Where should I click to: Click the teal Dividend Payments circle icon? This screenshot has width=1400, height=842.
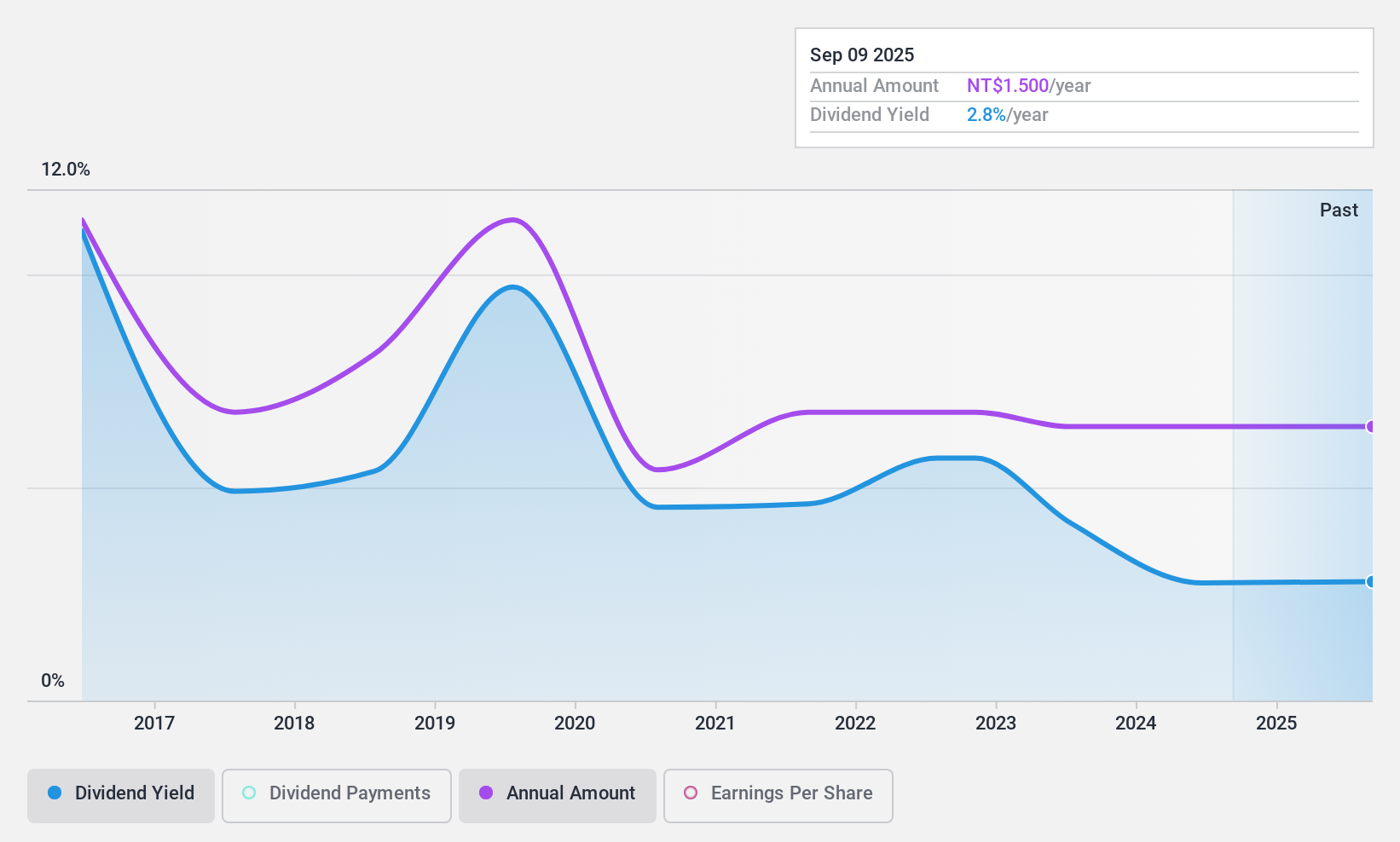tap(248, 793)
